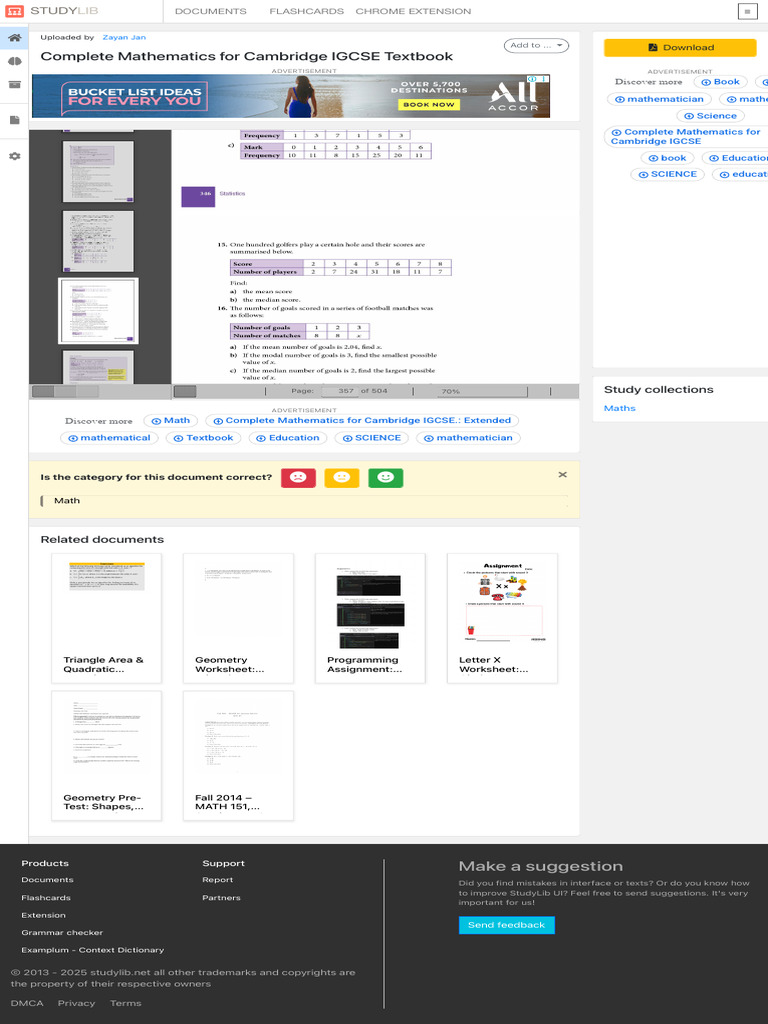This screenshot has width=768, height=1024.
Task: Click the green happy face rating
Action: click(385, 478)
